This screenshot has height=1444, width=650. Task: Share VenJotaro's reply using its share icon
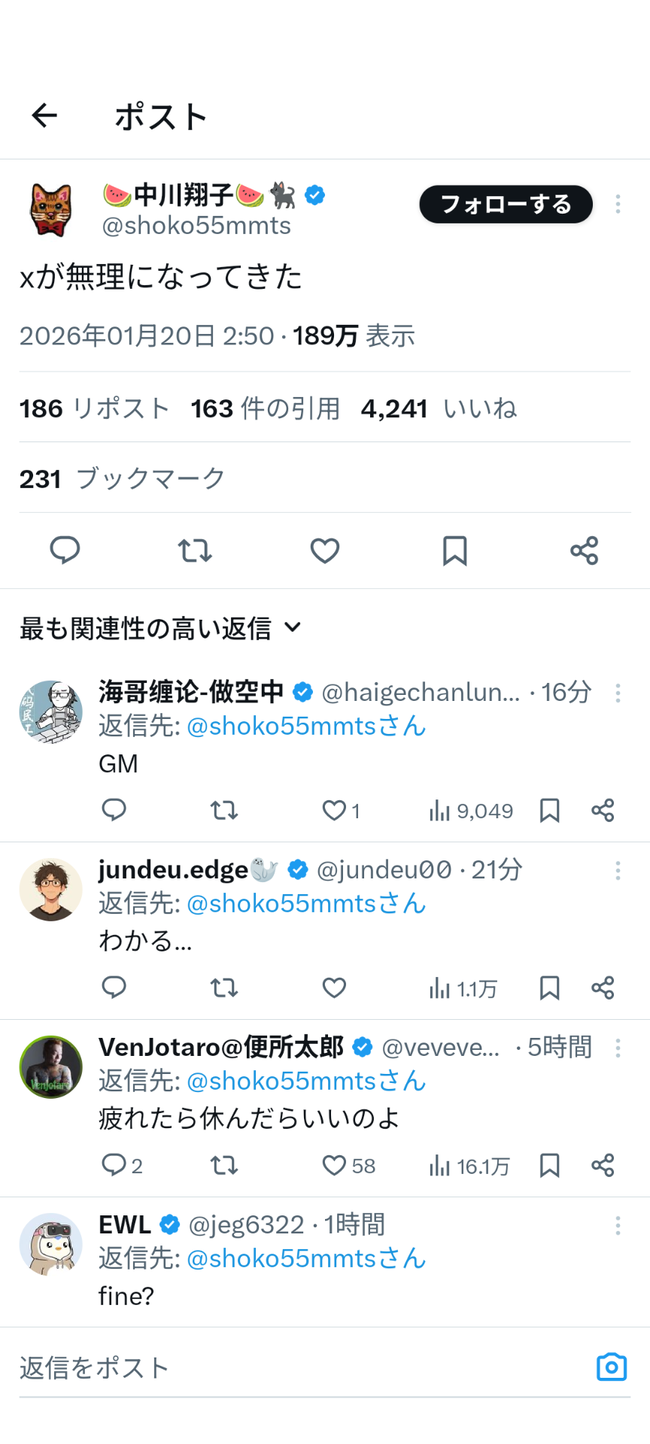(603, 1164)
